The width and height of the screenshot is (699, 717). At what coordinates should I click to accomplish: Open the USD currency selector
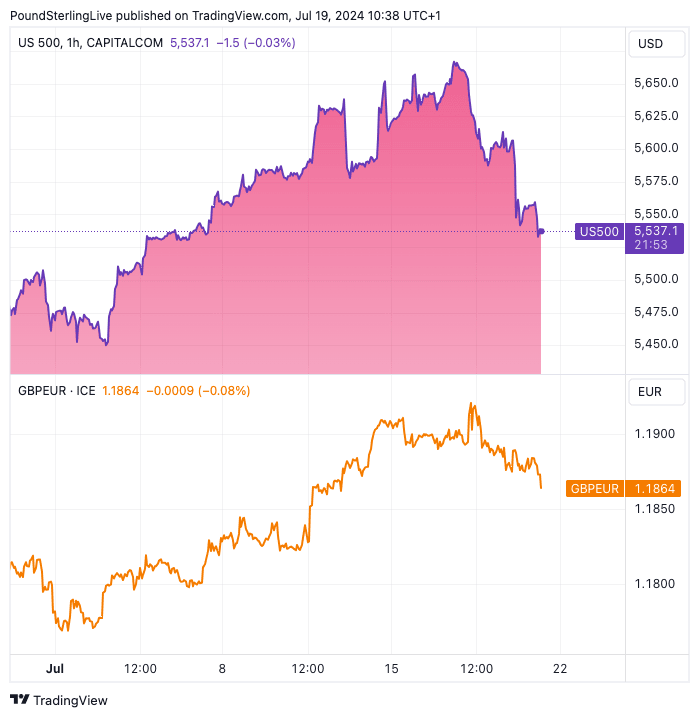[x=650, y=44]
